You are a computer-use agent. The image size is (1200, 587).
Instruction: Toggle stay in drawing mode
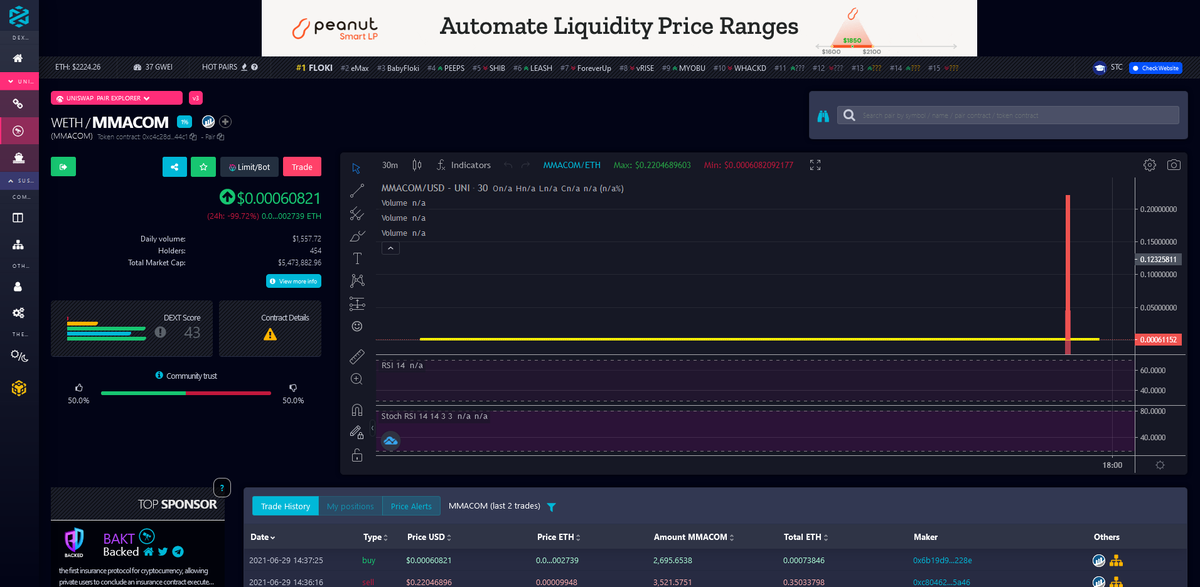pos(357,433)
